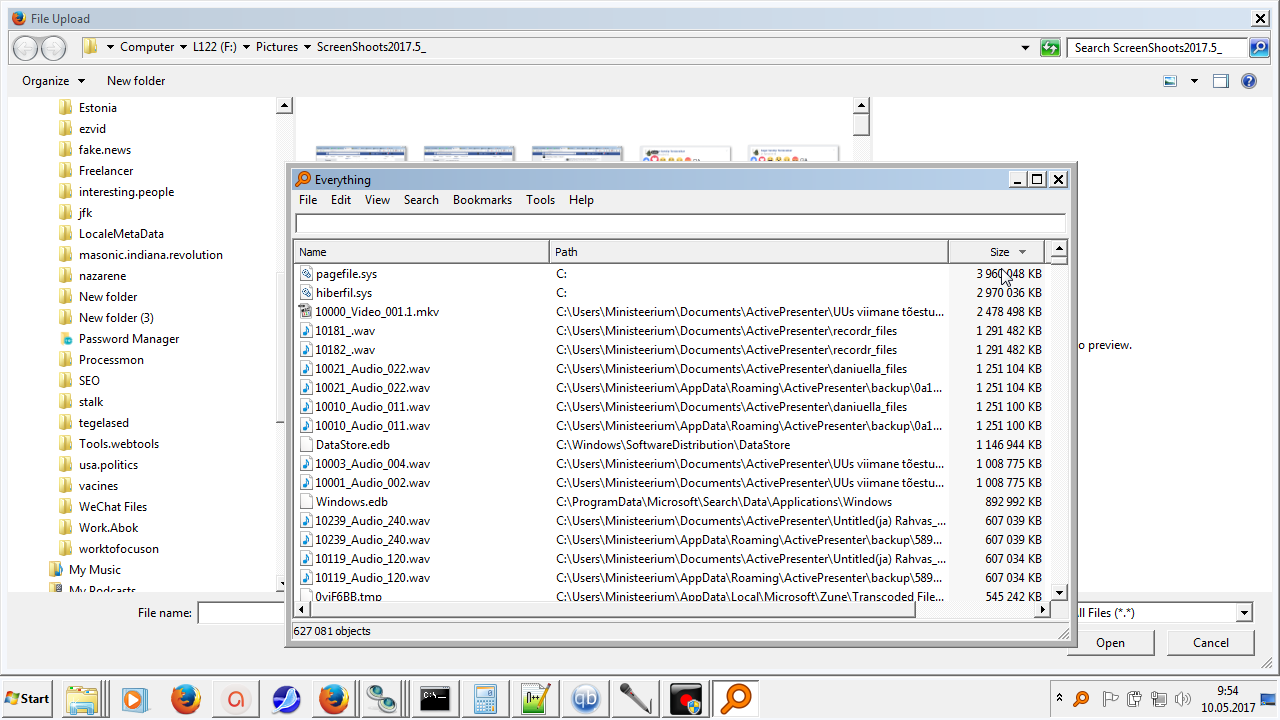Viewport: 1280px width, 720px height.
Task: Open the Organize dropdown
Action: 53,81
